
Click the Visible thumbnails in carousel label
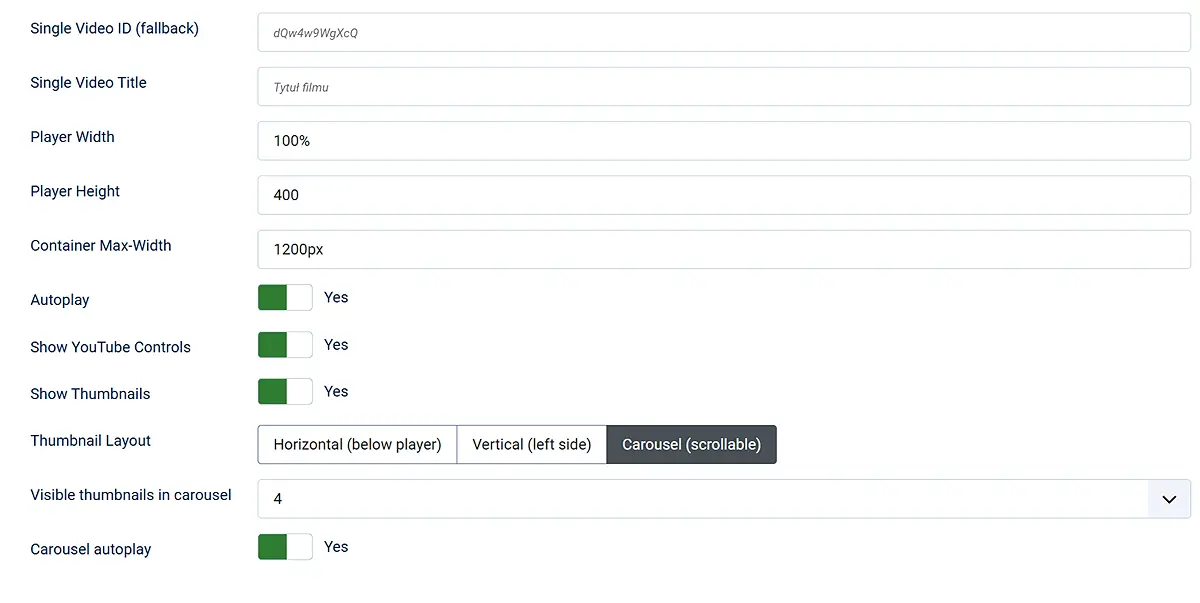point(130,495)
